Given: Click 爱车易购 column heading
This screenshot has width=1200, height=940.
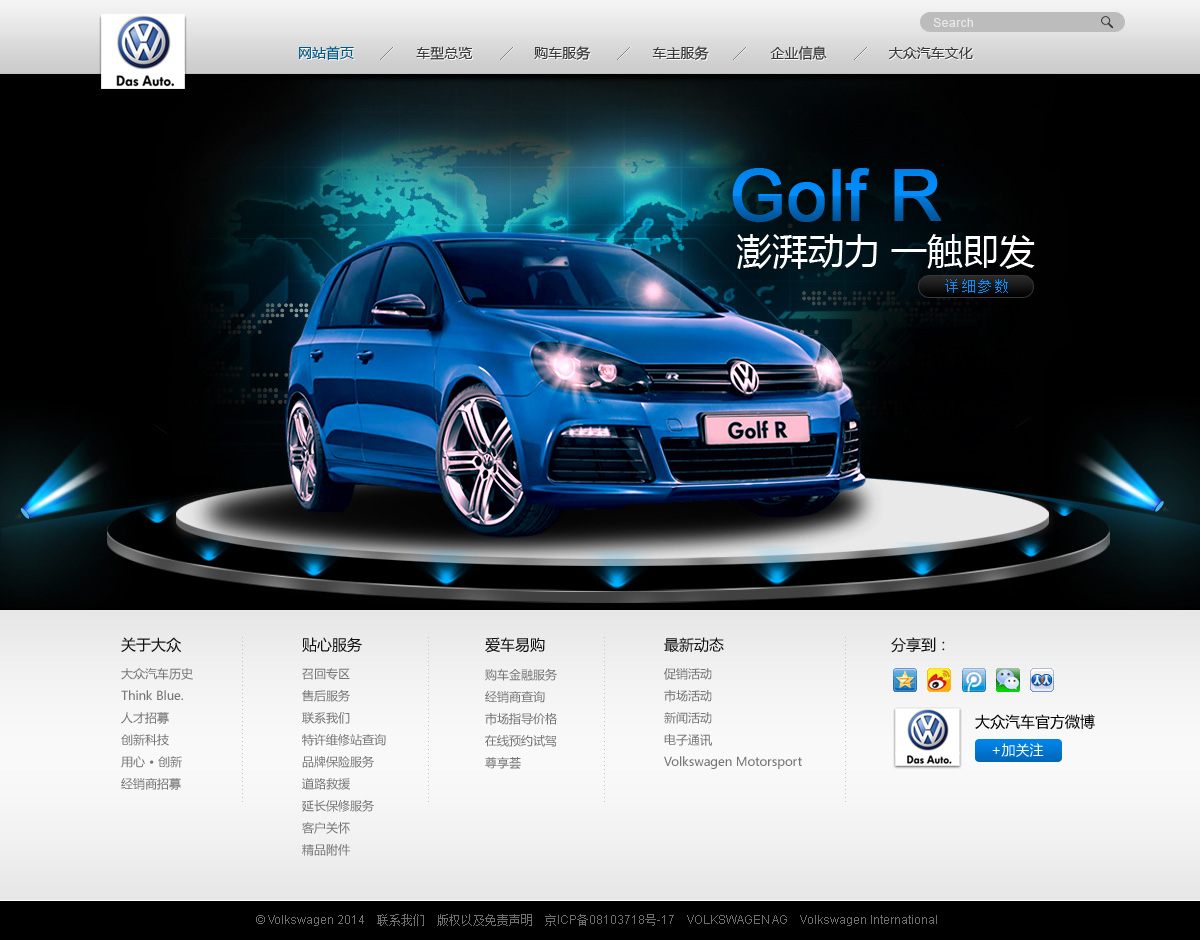Looking at the screenshot, I should pyautogui.click(x=515, y=645).
